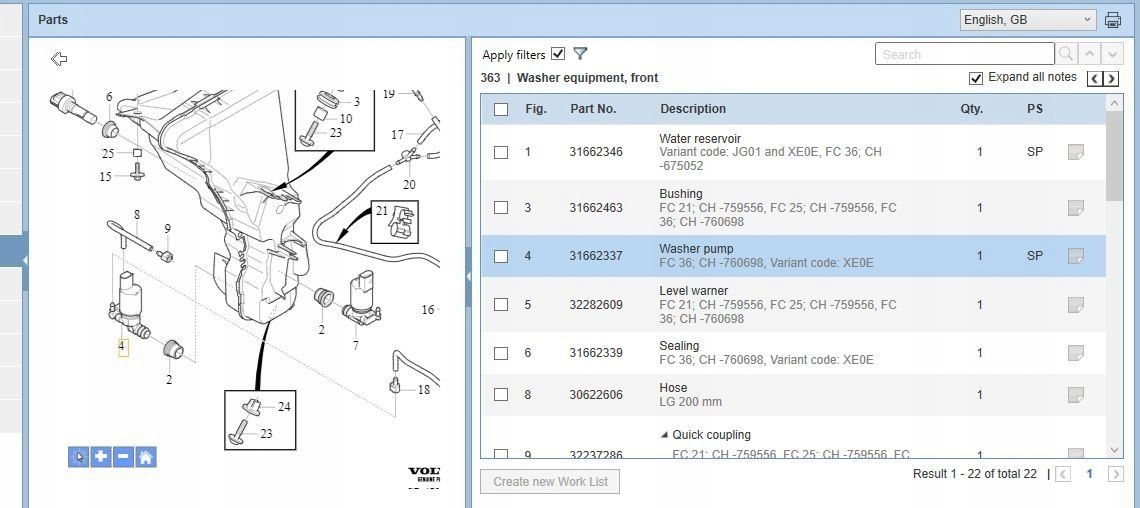Open note icon for Water reservoir row

coord(1075,152)
